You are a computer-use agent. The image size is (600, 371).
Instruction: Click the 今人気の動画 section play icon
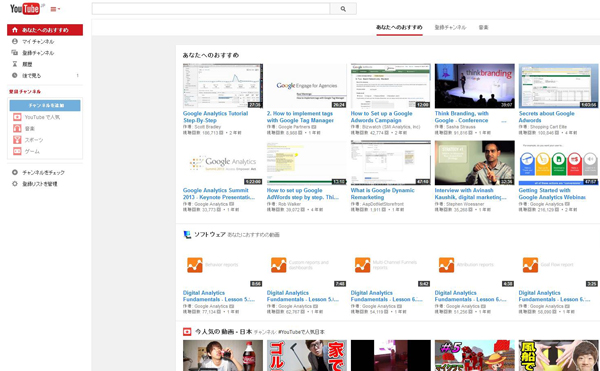coord(187,332)
